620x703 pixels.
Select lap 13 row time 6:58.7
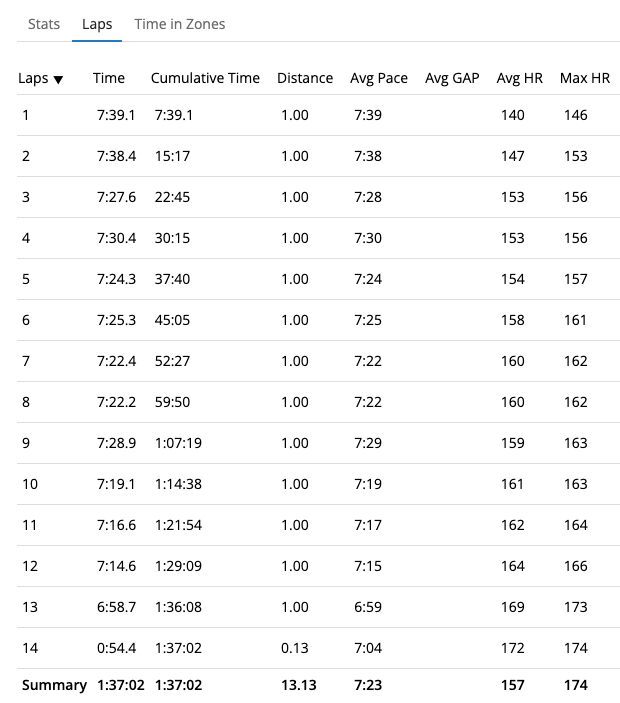(x=115, y=607)
